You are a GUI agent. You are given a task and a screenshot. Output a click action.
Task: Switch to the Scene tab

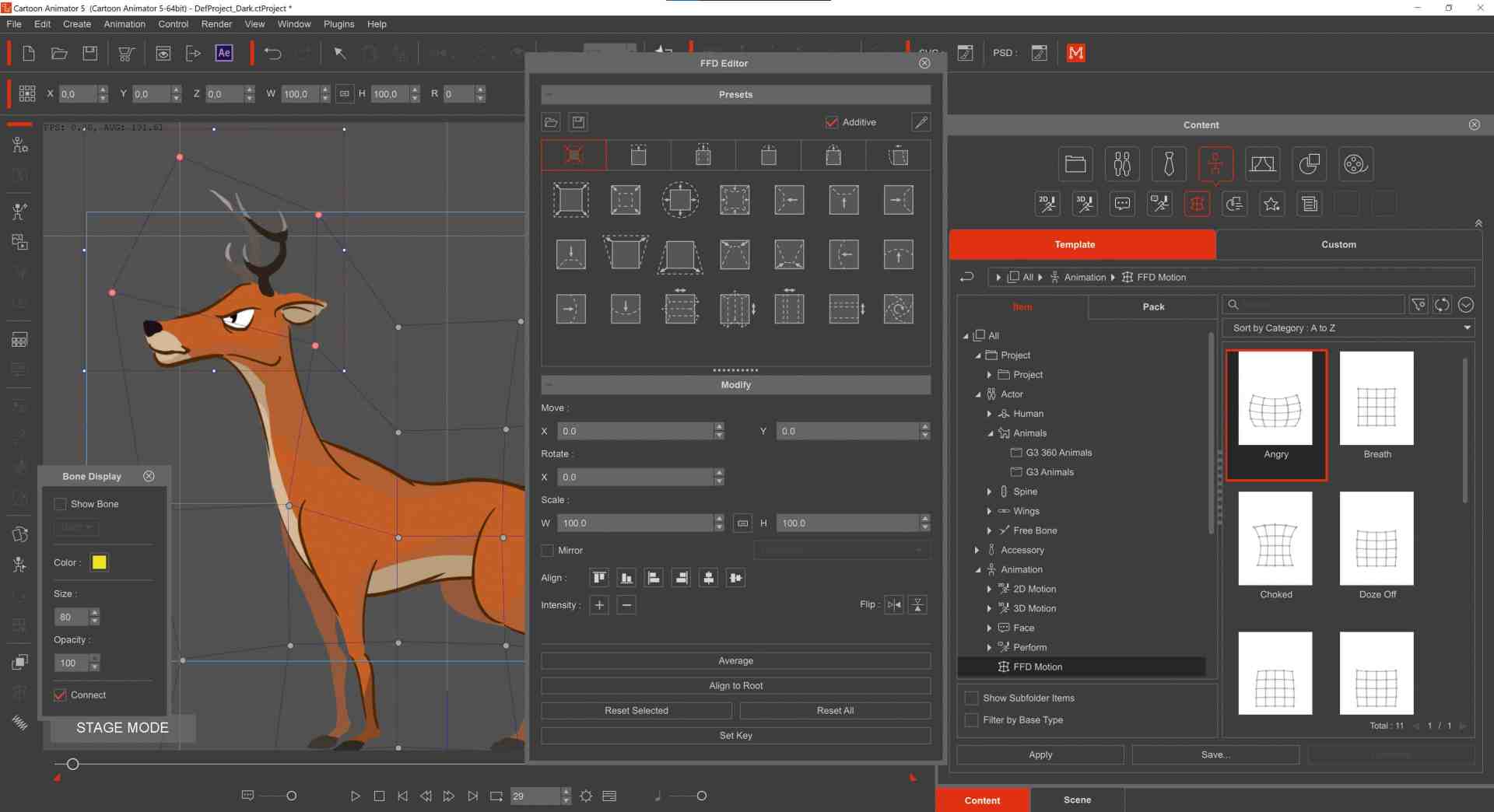click(x=1076, y=800)
